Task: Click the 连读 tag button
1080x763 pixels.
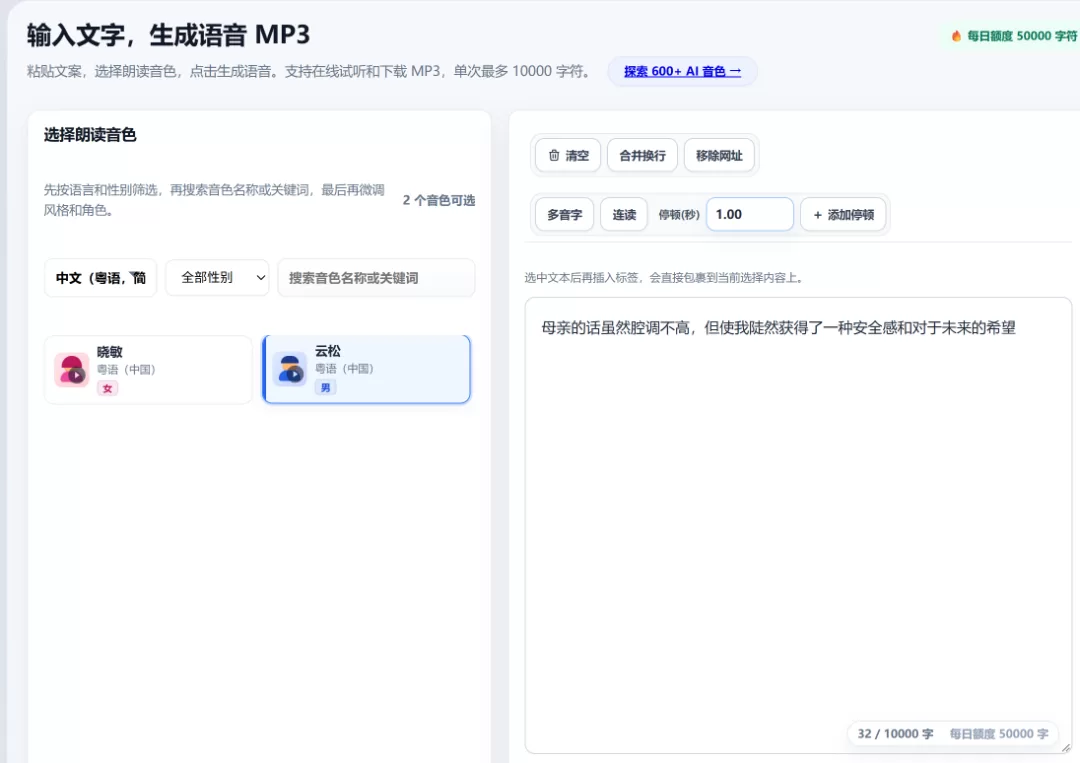Action: click(x=624, y=215)
